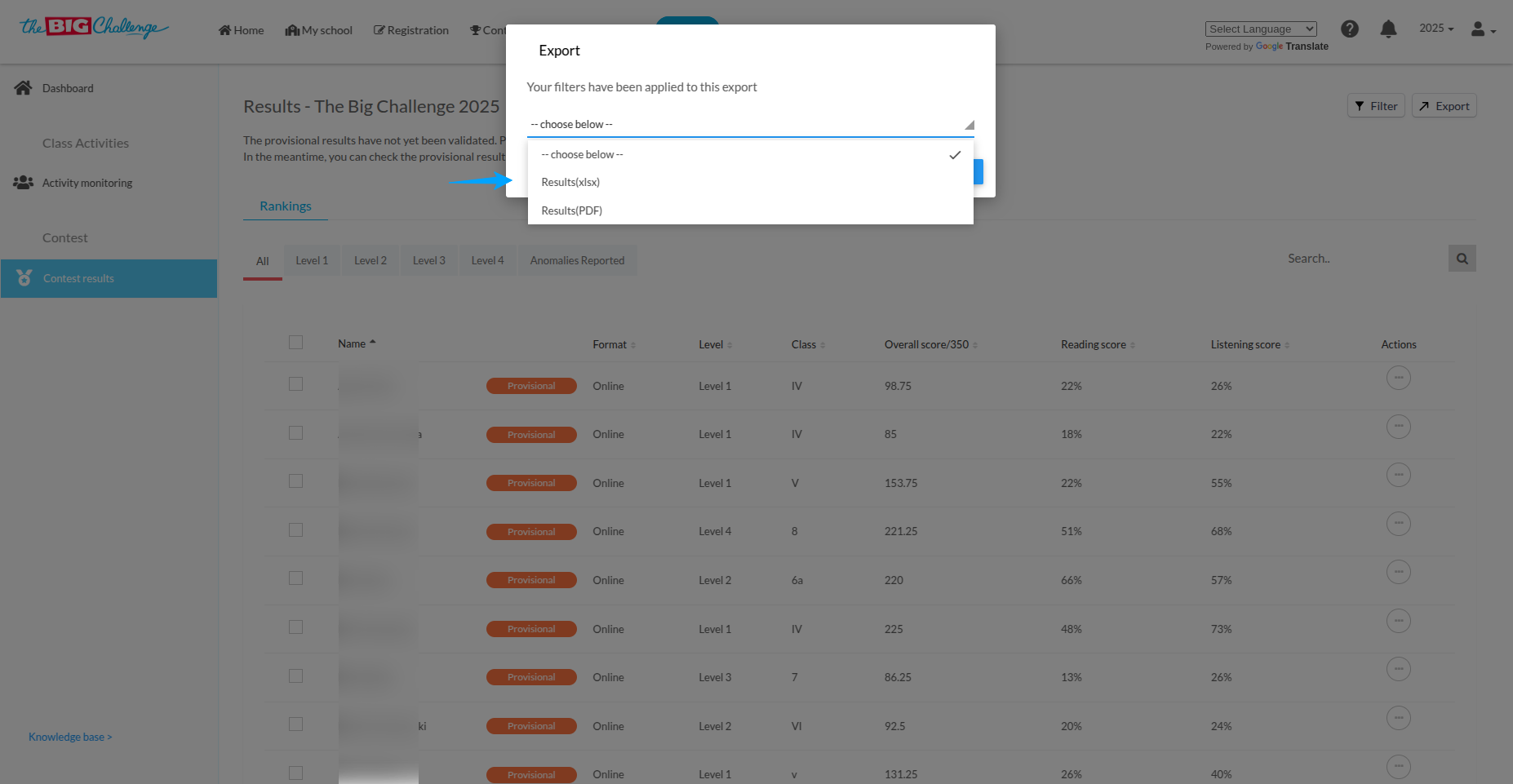This screenshot has width=1513, height=784.
Task: Open Registration in top navigation
Action: [x=411, y=30]
